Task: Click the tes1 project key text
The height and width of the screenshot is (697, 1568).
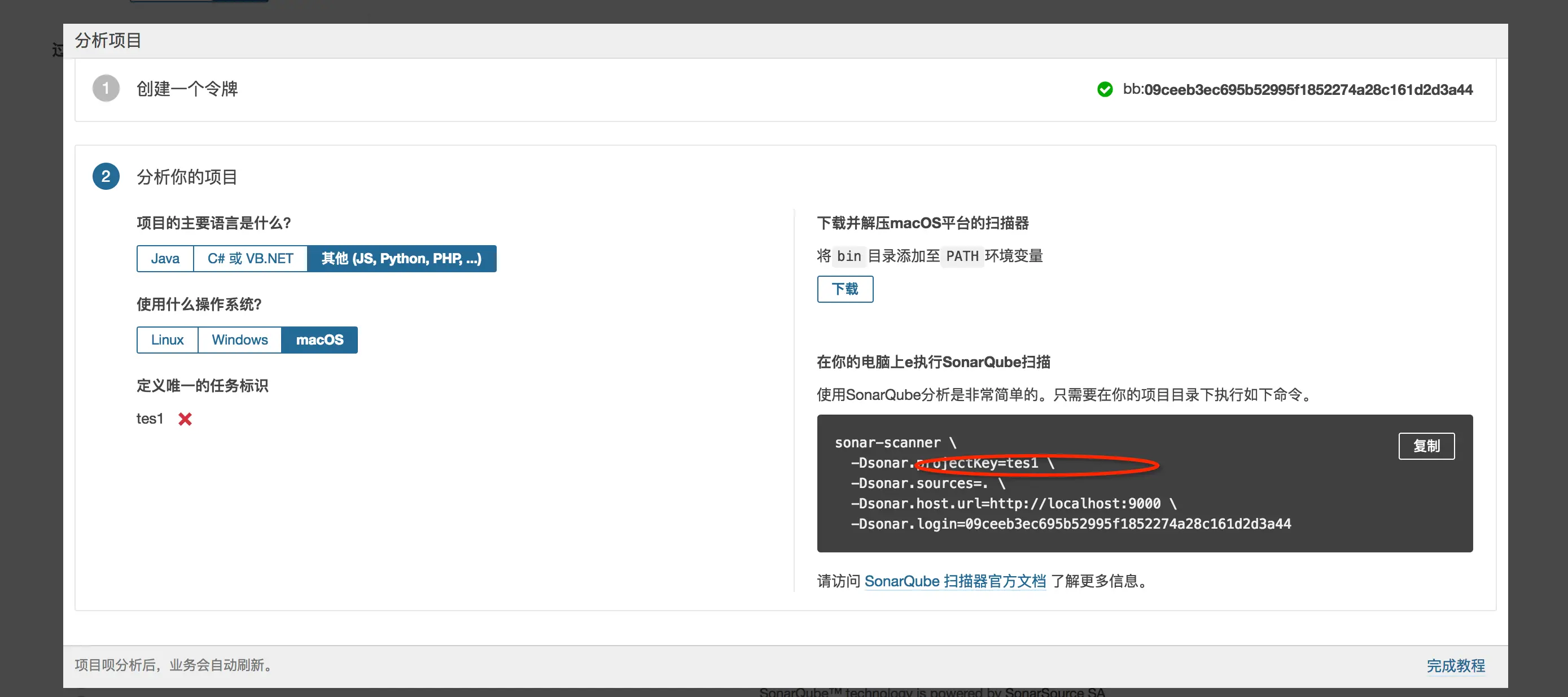Action: [x=150, y=419]
